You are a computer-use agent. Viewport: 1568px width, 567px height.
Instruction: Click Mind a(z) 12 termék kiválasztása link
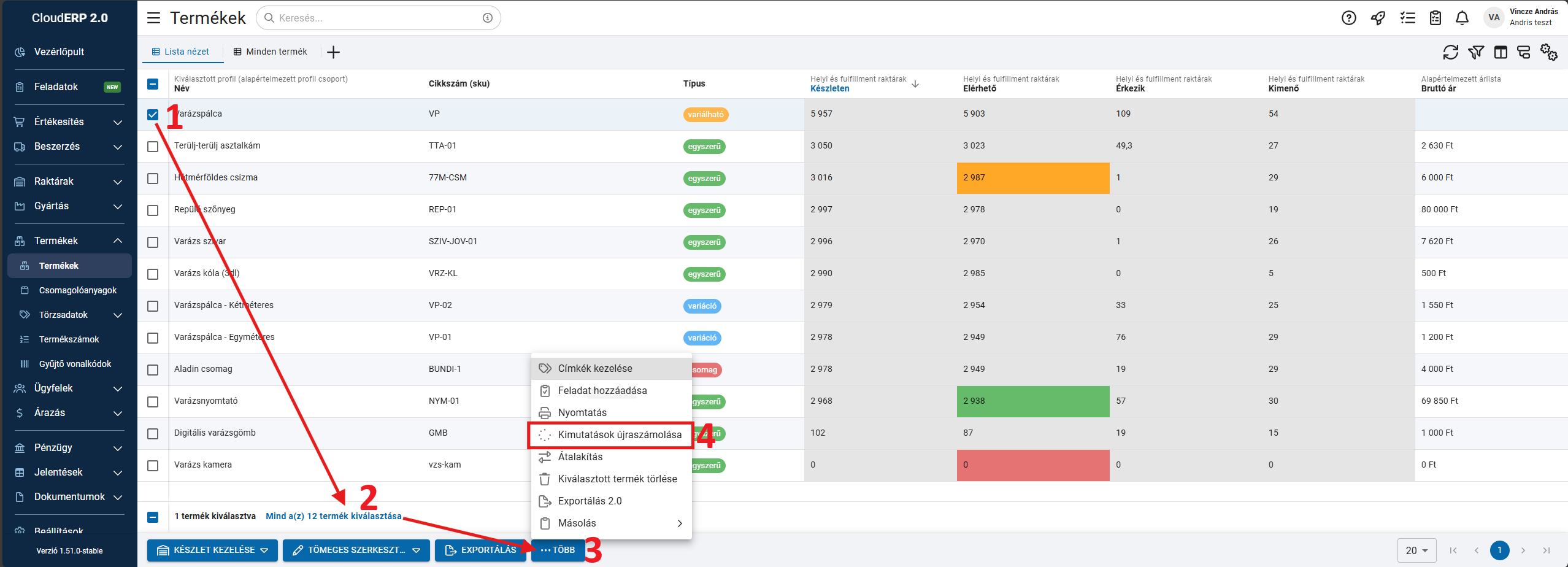(x=333, y=516)
